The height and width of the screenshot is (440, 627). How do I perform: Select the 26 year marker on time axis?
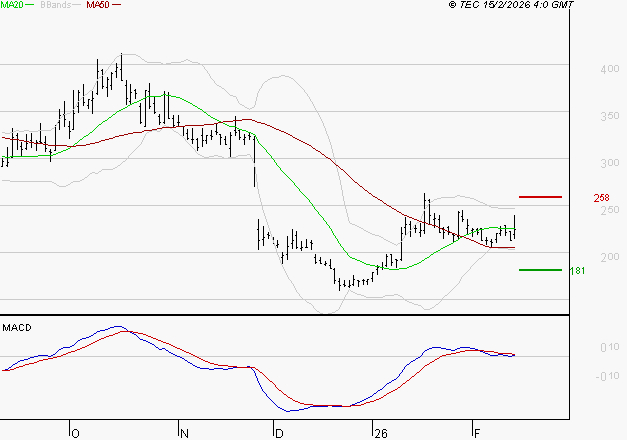pyautogui.click(x=379, y=433)
